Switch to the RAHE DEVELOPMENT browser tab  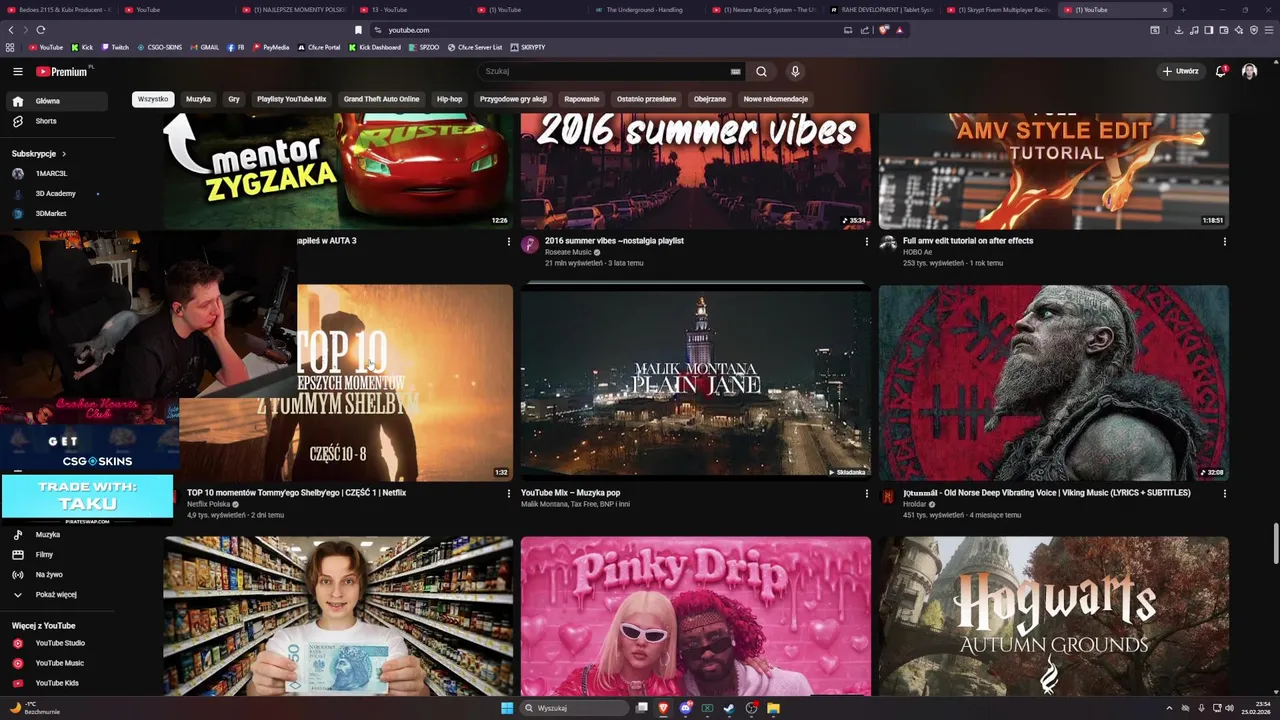(882, 10)
